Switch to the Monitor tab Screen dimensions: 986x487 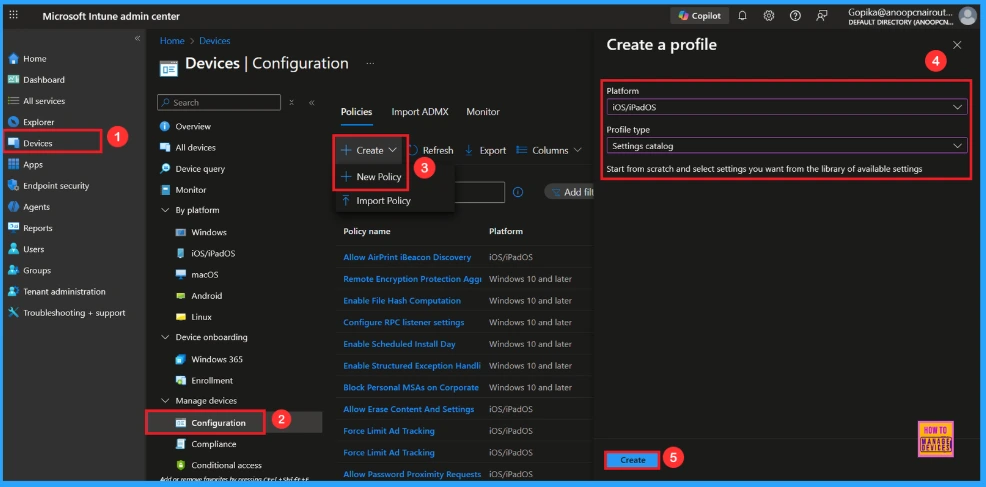[483, 112]
